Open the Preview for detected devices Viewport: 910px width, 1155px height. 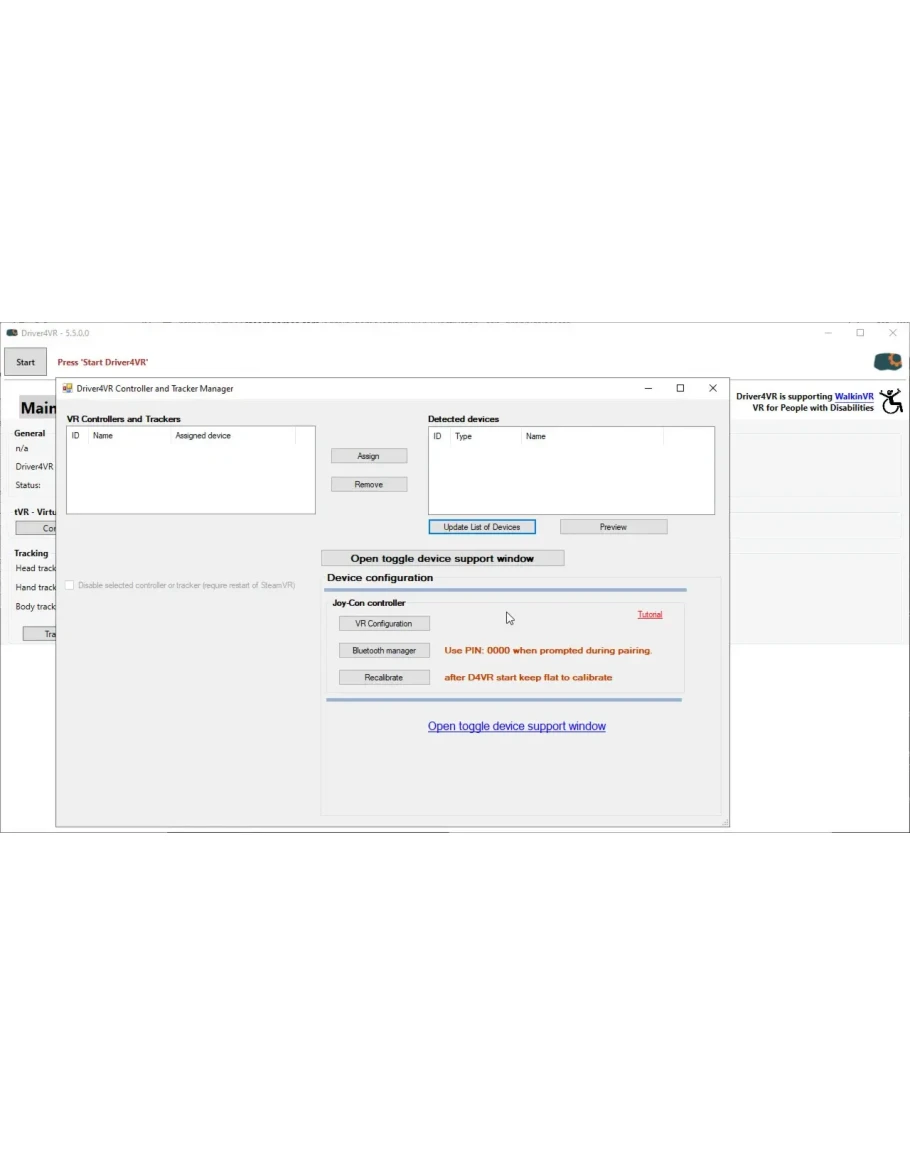tap(613, 527)
